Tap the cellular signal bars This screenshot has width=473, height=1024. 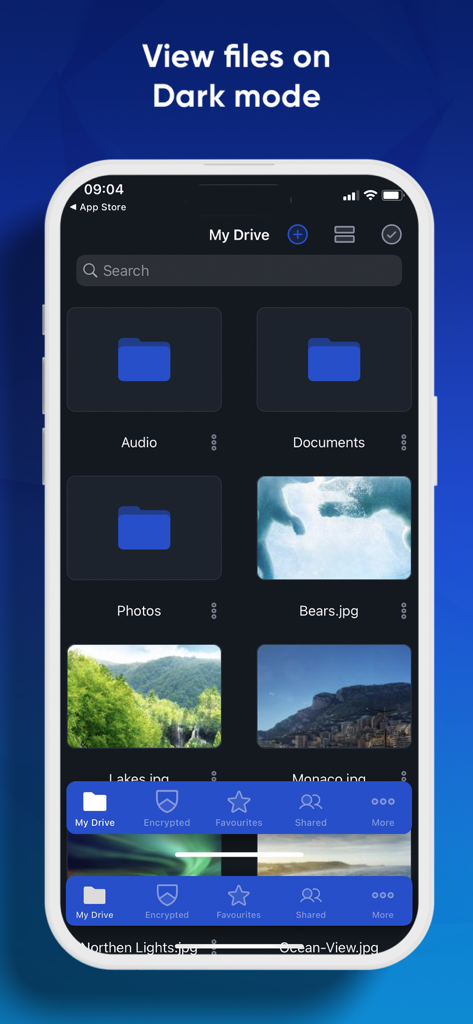pos(351,195)
